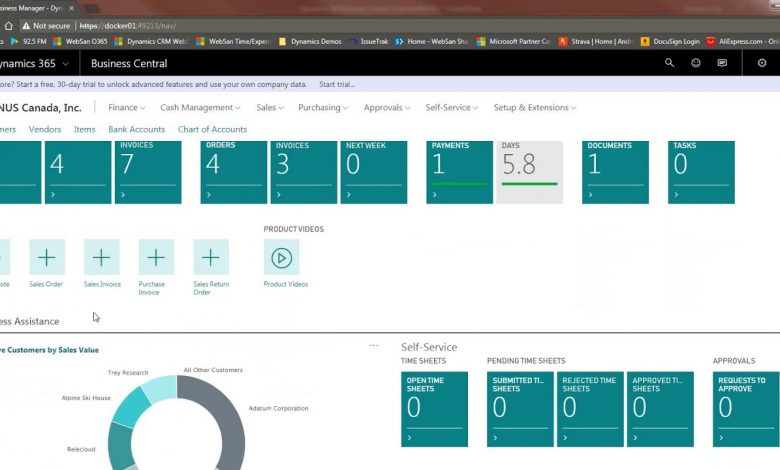The image size is (780, 470).
Task: Open the Invoices tile showing 3
Action: point(304,172)
